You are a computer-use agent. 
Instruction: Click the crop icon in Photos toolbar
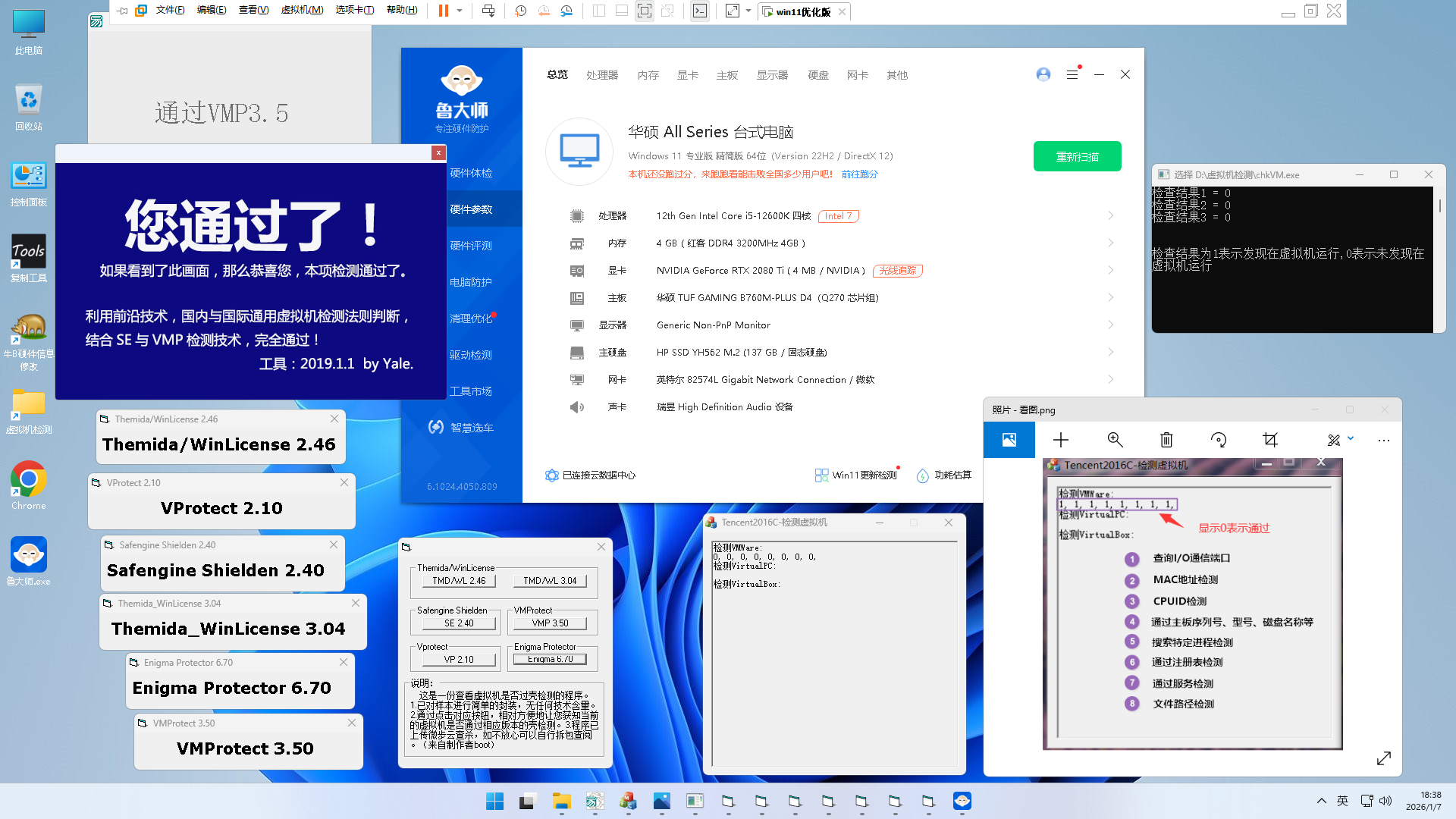[1270, 440]
